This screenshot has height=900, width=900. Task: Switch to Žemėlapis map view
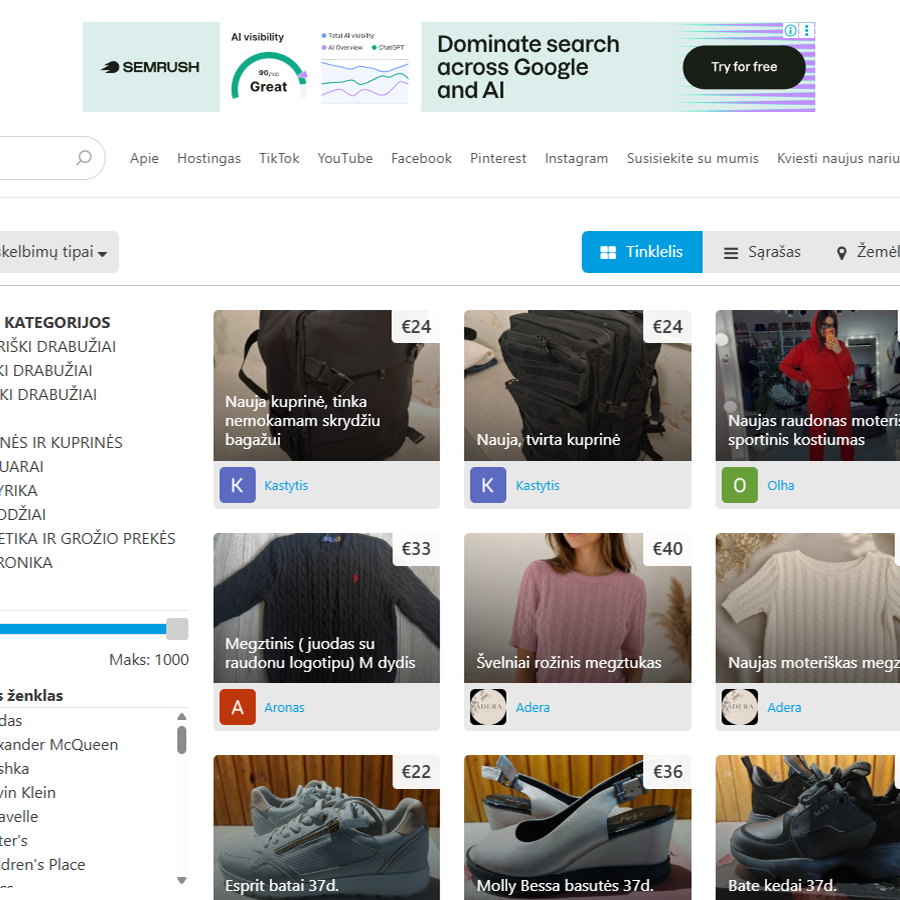(x=868, y=252)
